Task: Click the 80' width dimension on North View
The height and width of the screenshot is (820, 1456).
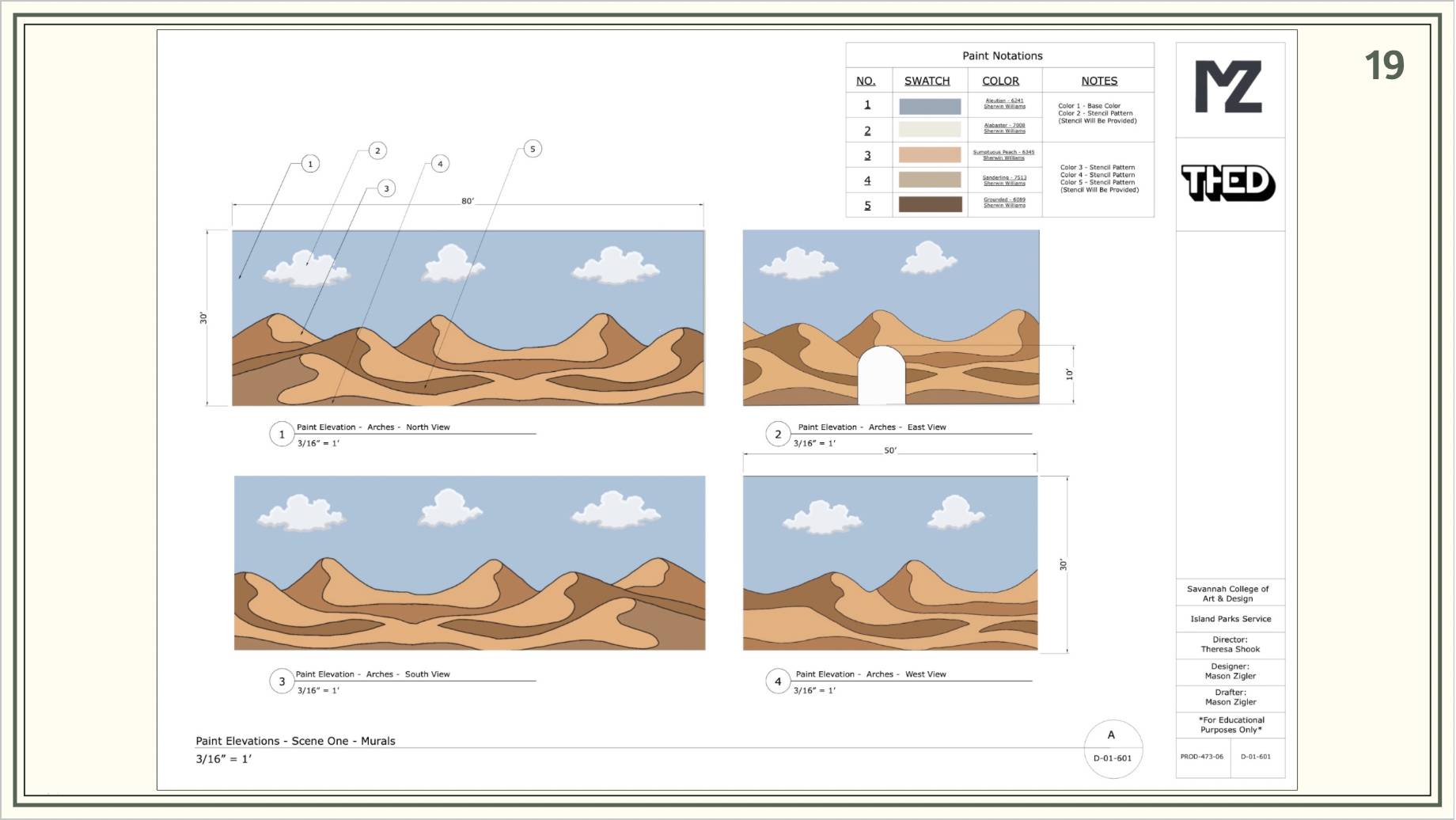Action: click(x=468, y=201)
